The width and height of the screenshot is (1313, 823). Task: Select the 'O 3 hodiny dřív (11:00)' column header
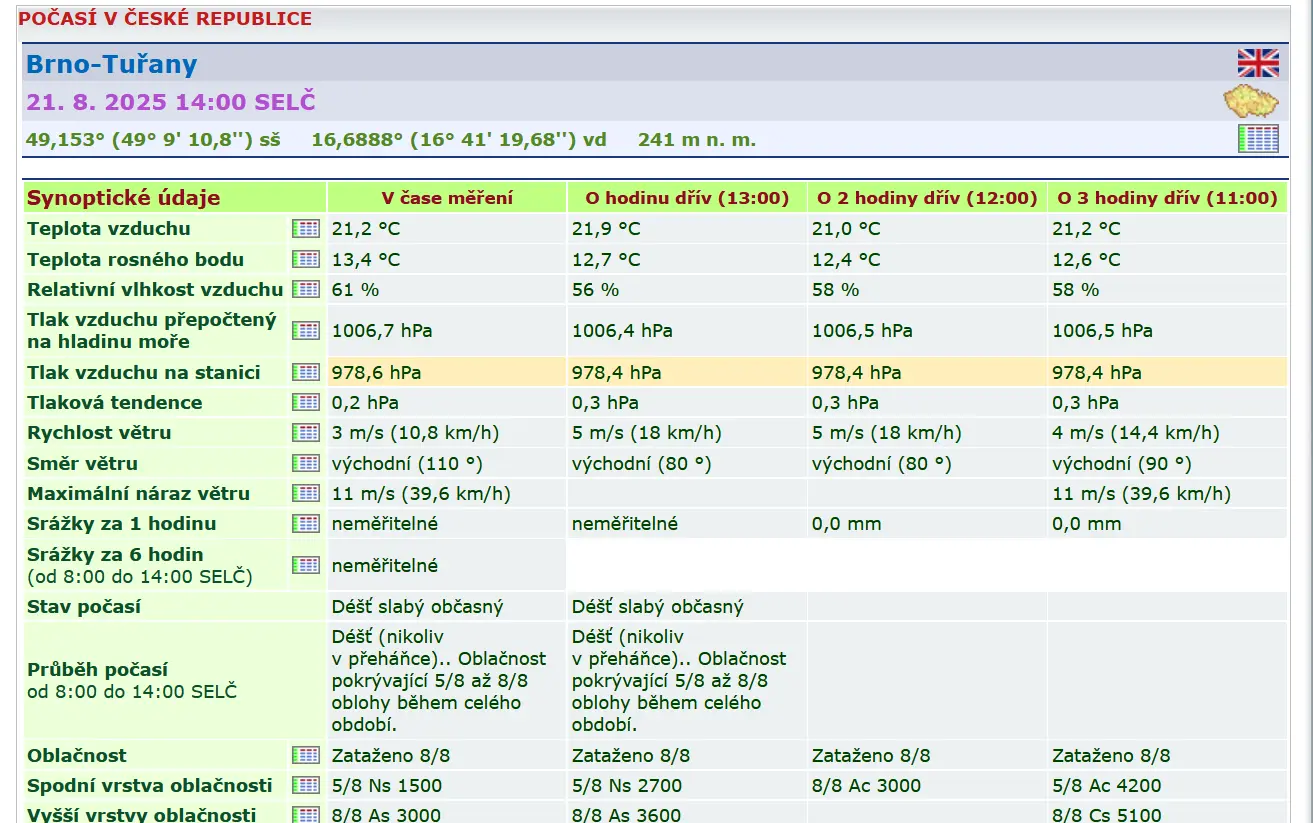coord(1167,198)
